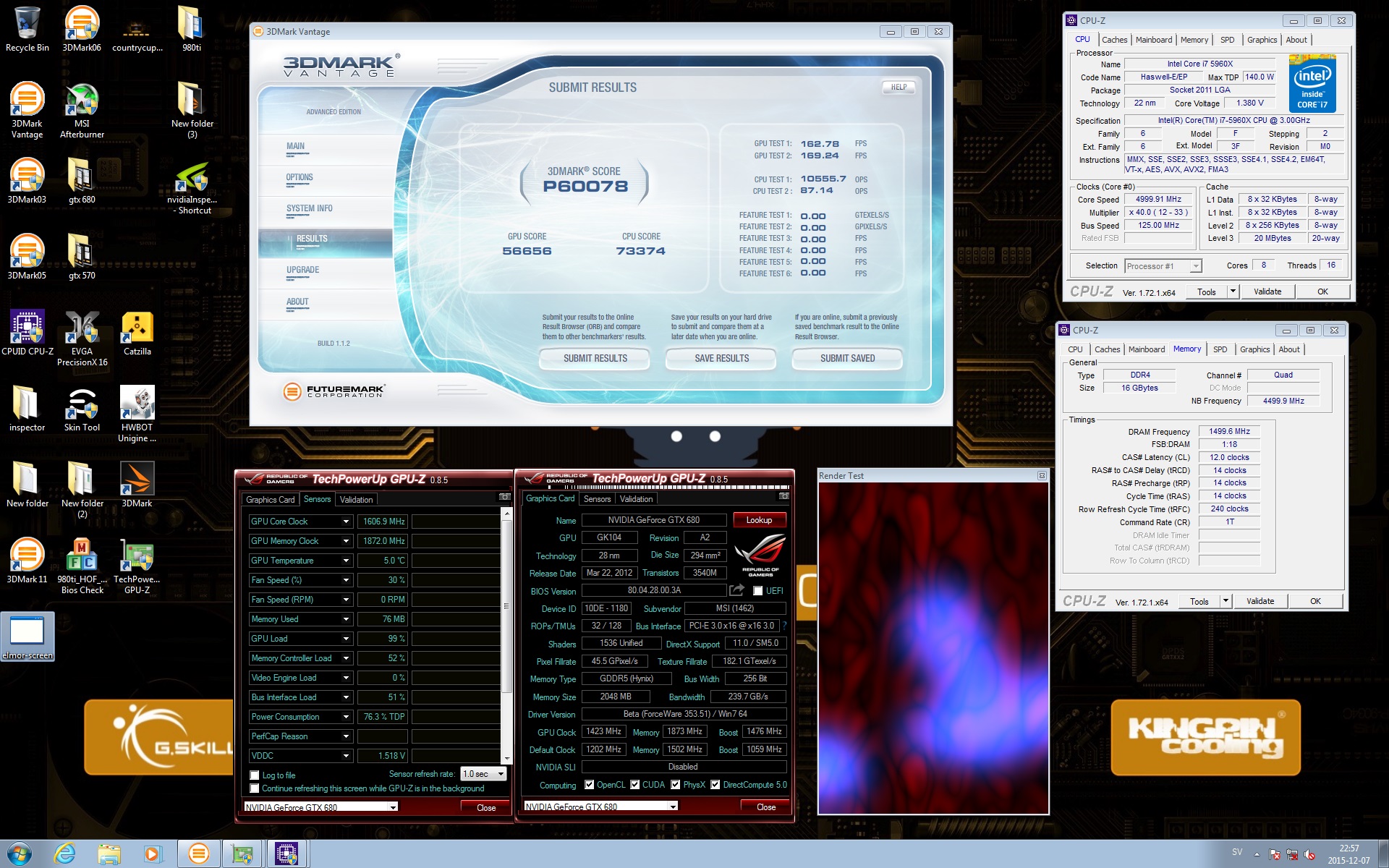Click PCI-E bus interface question mark

click(x=784, y=626)
